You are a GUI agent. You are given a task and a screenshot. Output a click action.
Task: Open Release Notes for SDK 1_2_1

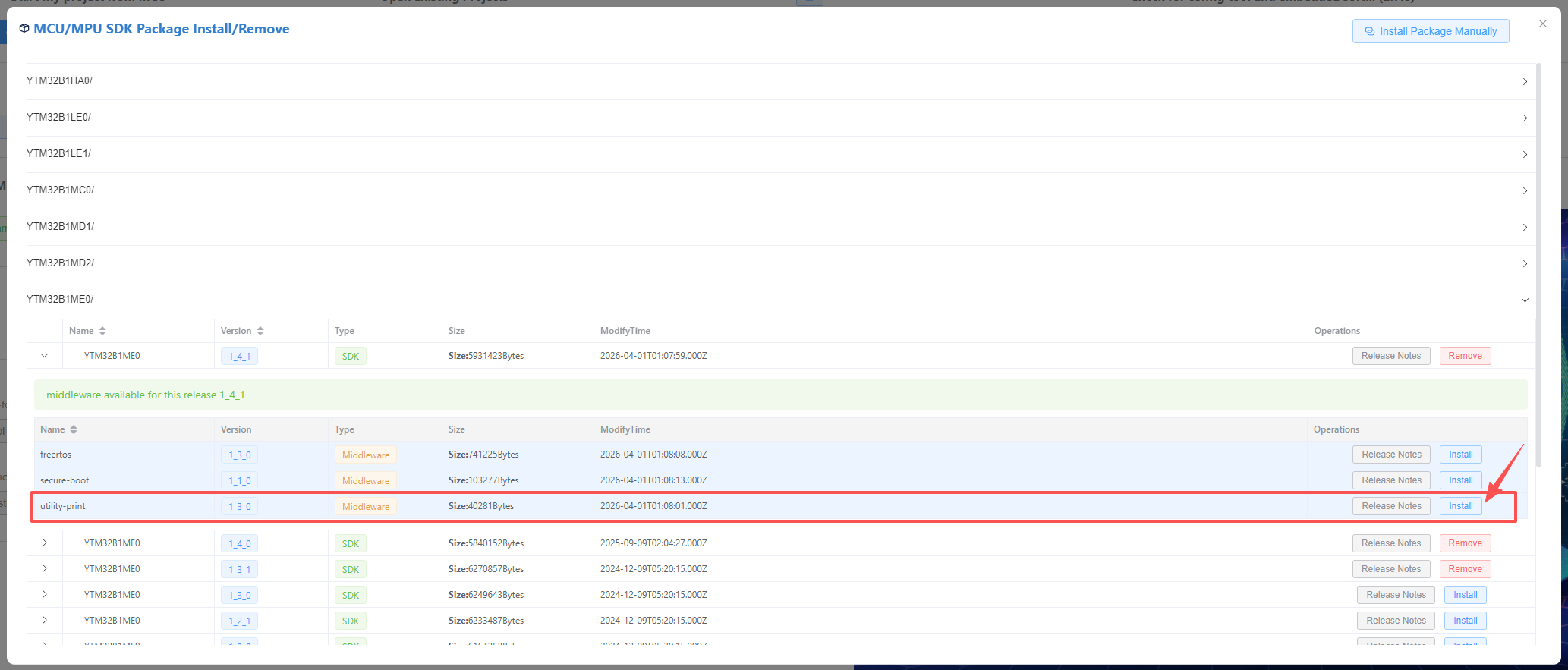pos(1396,621)
